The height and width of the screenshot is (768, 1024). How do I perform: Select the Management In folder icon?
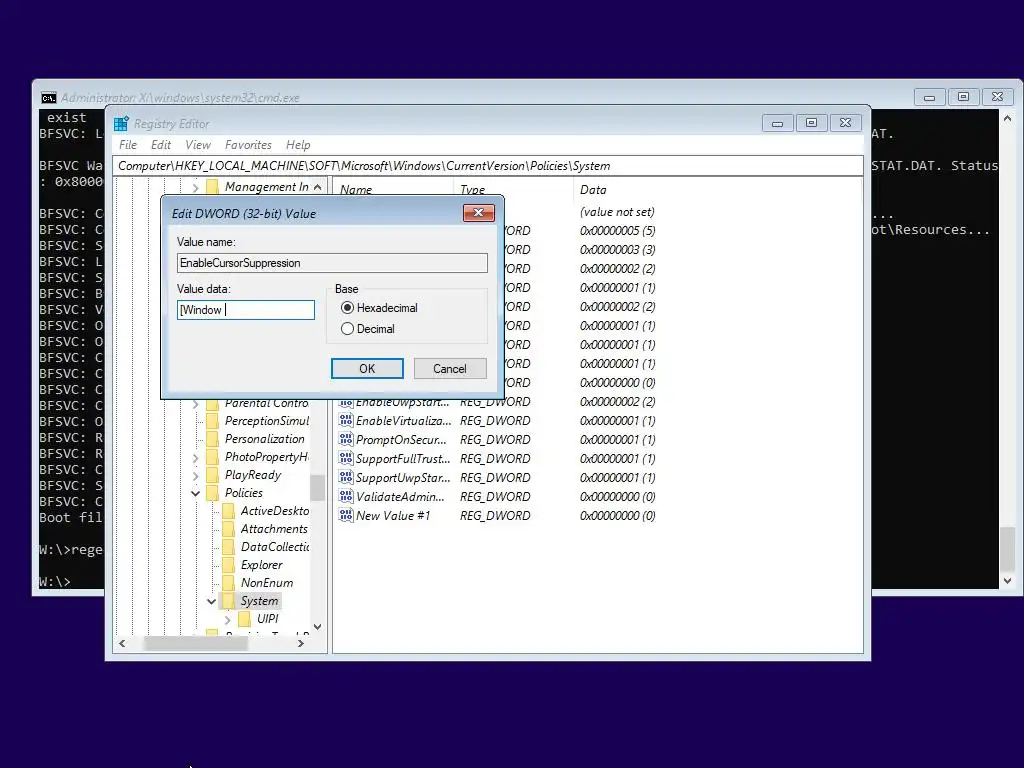(212, 187)
